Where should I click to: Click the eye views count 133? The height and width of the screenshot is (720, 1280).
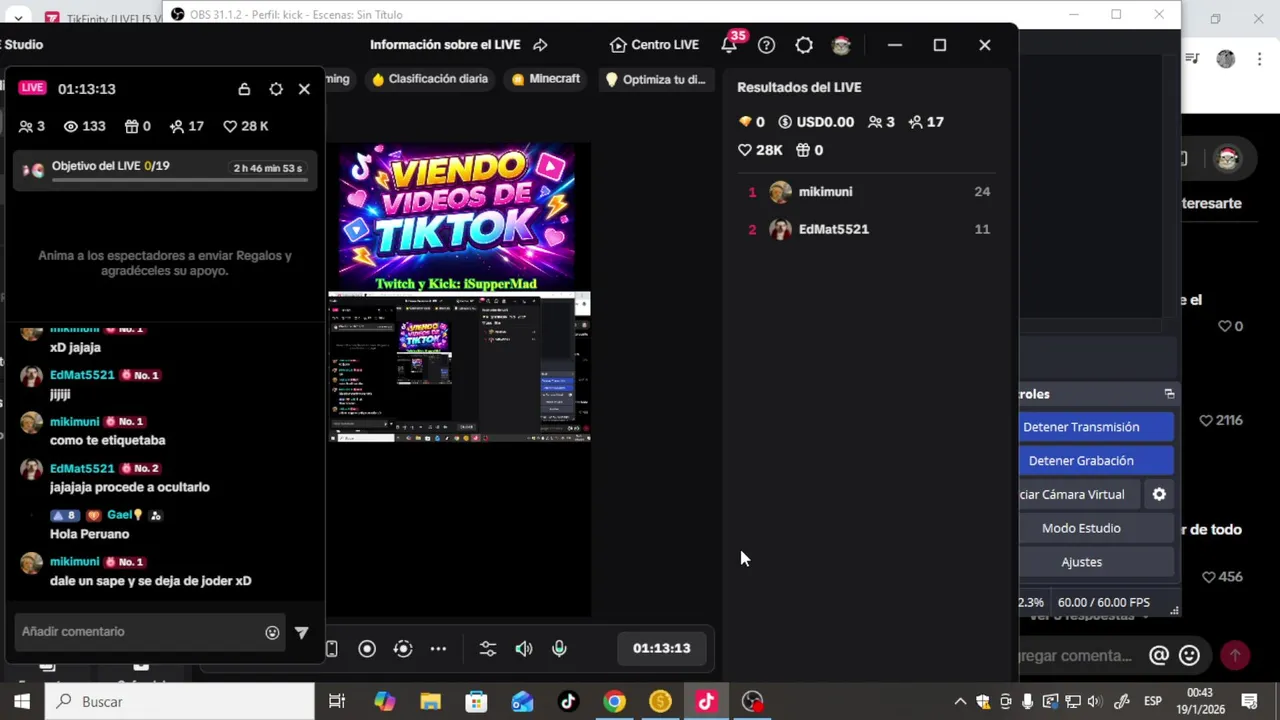[84, 126]
